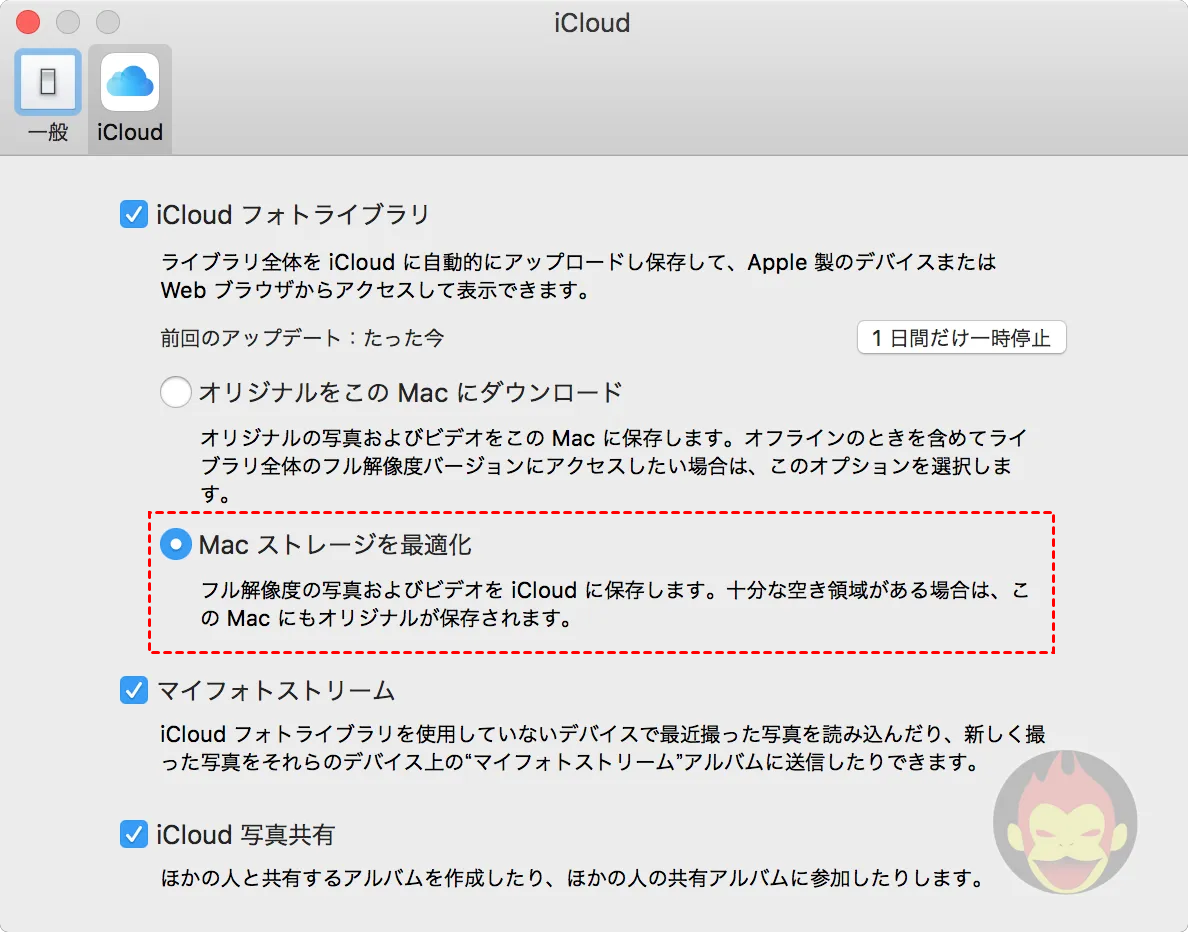The height and width of the screenshot is (932, 1188).
Task: Click the iCloud window title text
Action: coord(592,22)
